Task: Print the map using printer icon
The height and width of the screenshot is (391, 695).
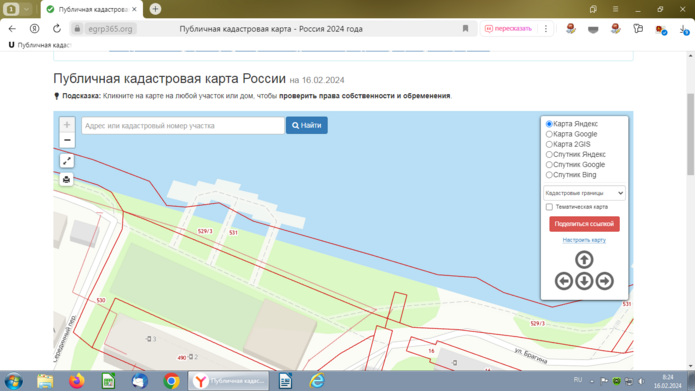Action: tap(66, 180)
